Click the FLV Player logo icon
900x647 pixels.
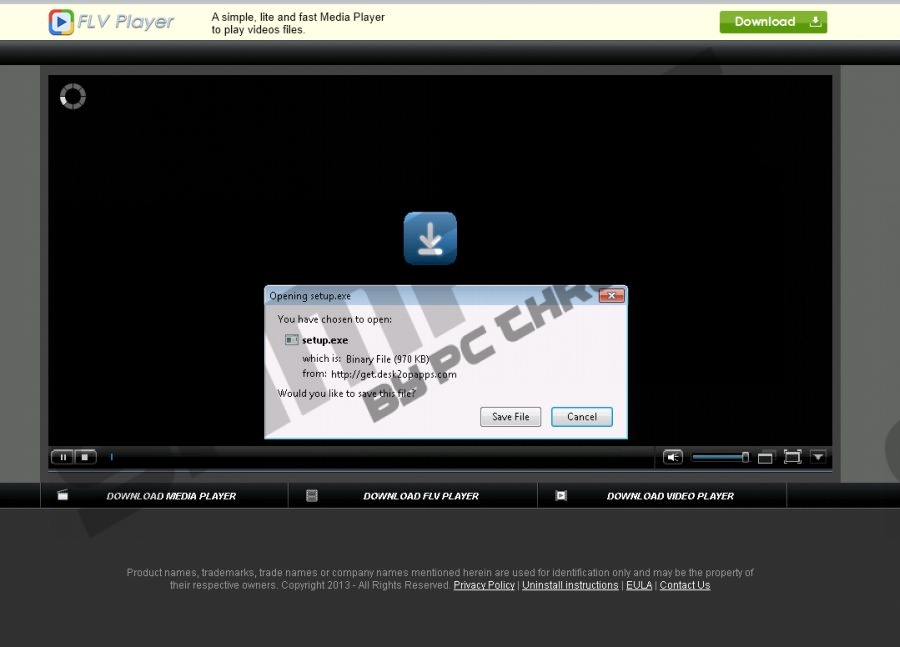61,22
